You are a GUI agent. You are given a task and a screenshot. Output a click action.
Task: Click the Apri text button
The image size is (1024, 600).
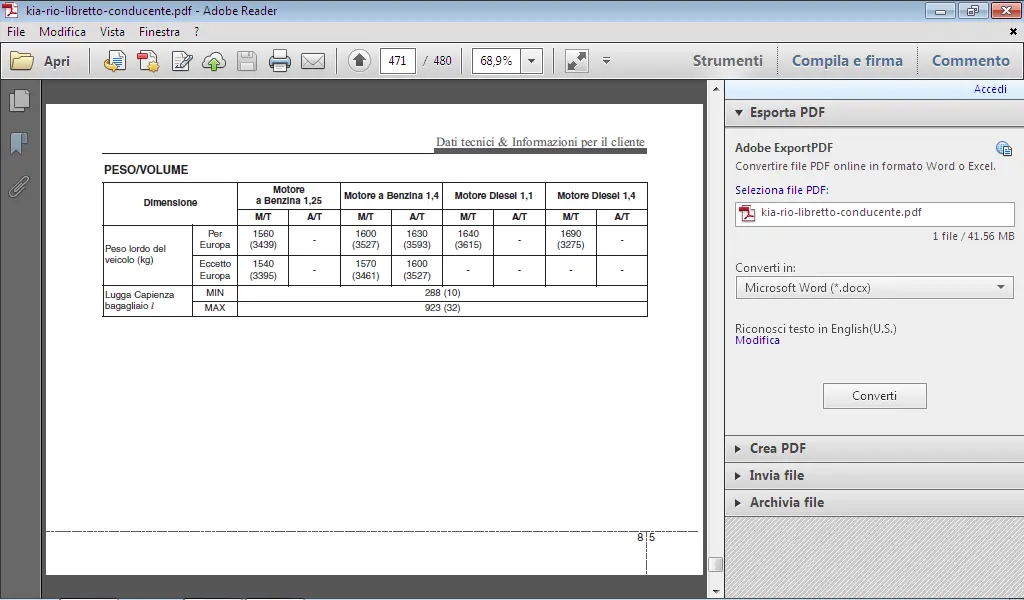click(x=57, y=61)
